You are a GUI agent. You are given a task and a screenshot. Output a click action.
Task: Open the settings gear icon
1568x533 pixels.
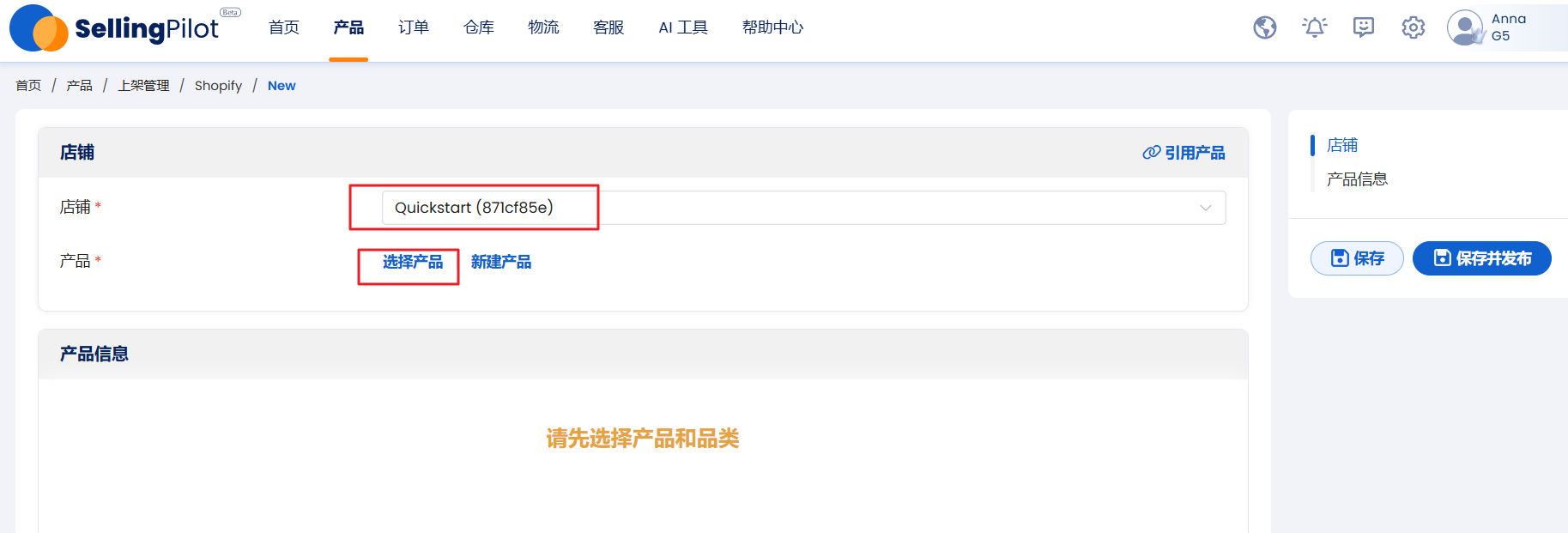[1413, 27]
